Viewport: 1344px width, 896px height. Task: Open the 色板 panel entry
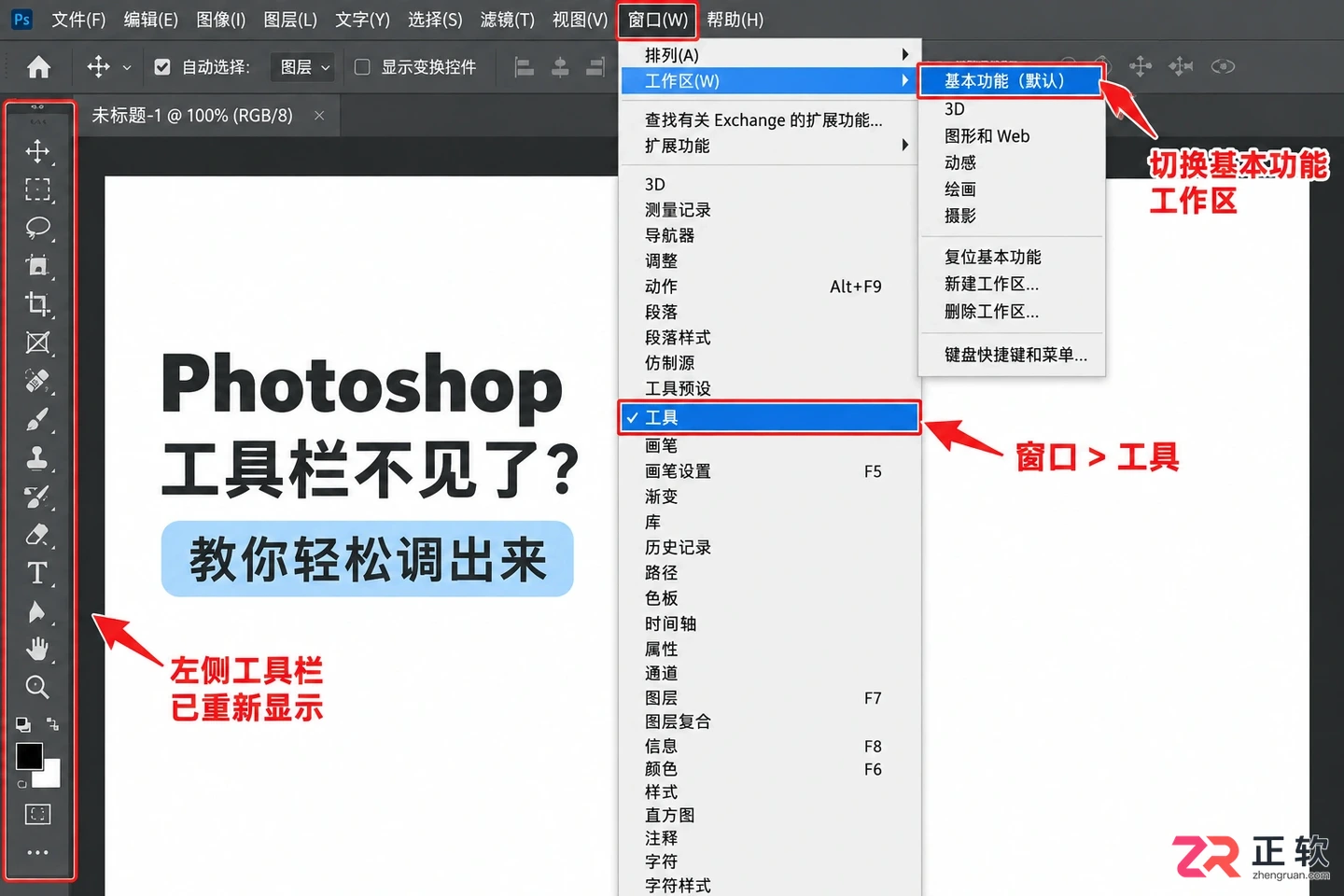[x=771, y=598]
